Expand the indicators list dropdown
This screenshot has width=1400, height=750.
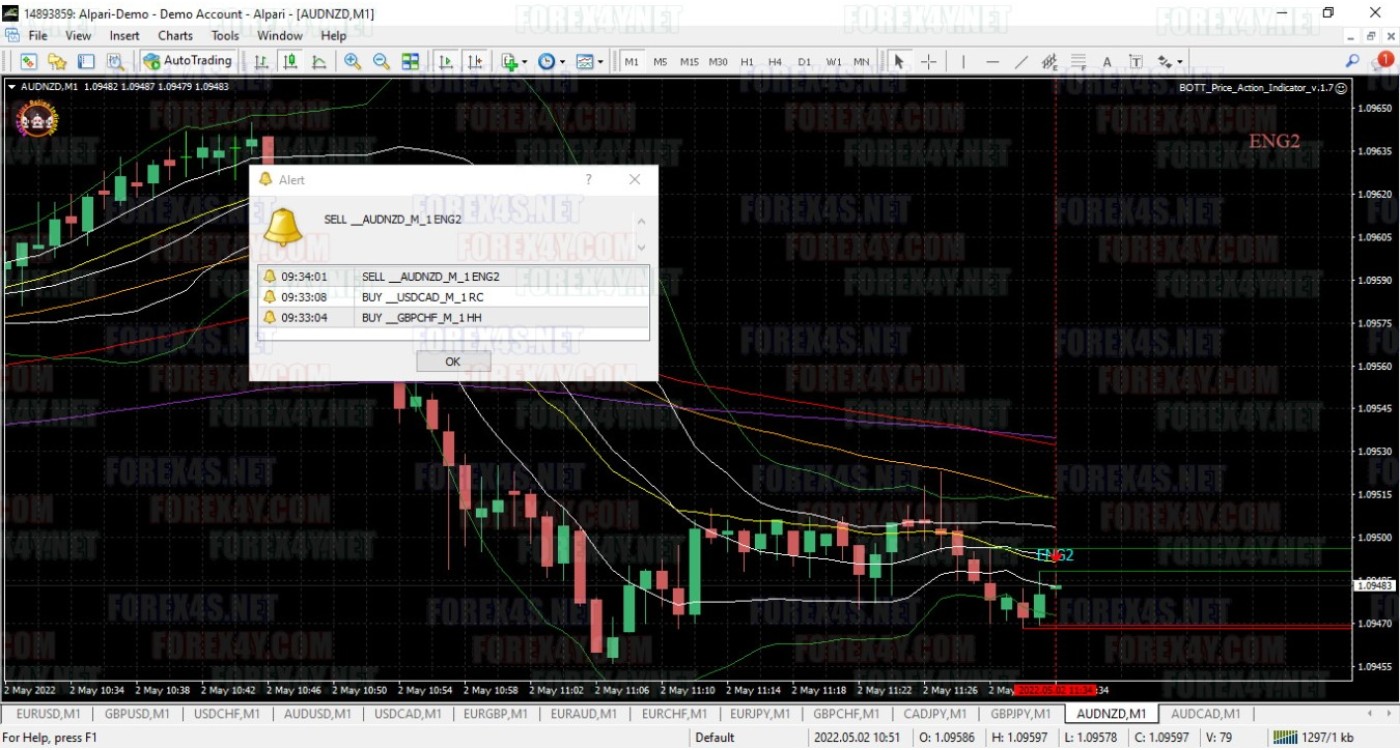click(x=513, y=62)
